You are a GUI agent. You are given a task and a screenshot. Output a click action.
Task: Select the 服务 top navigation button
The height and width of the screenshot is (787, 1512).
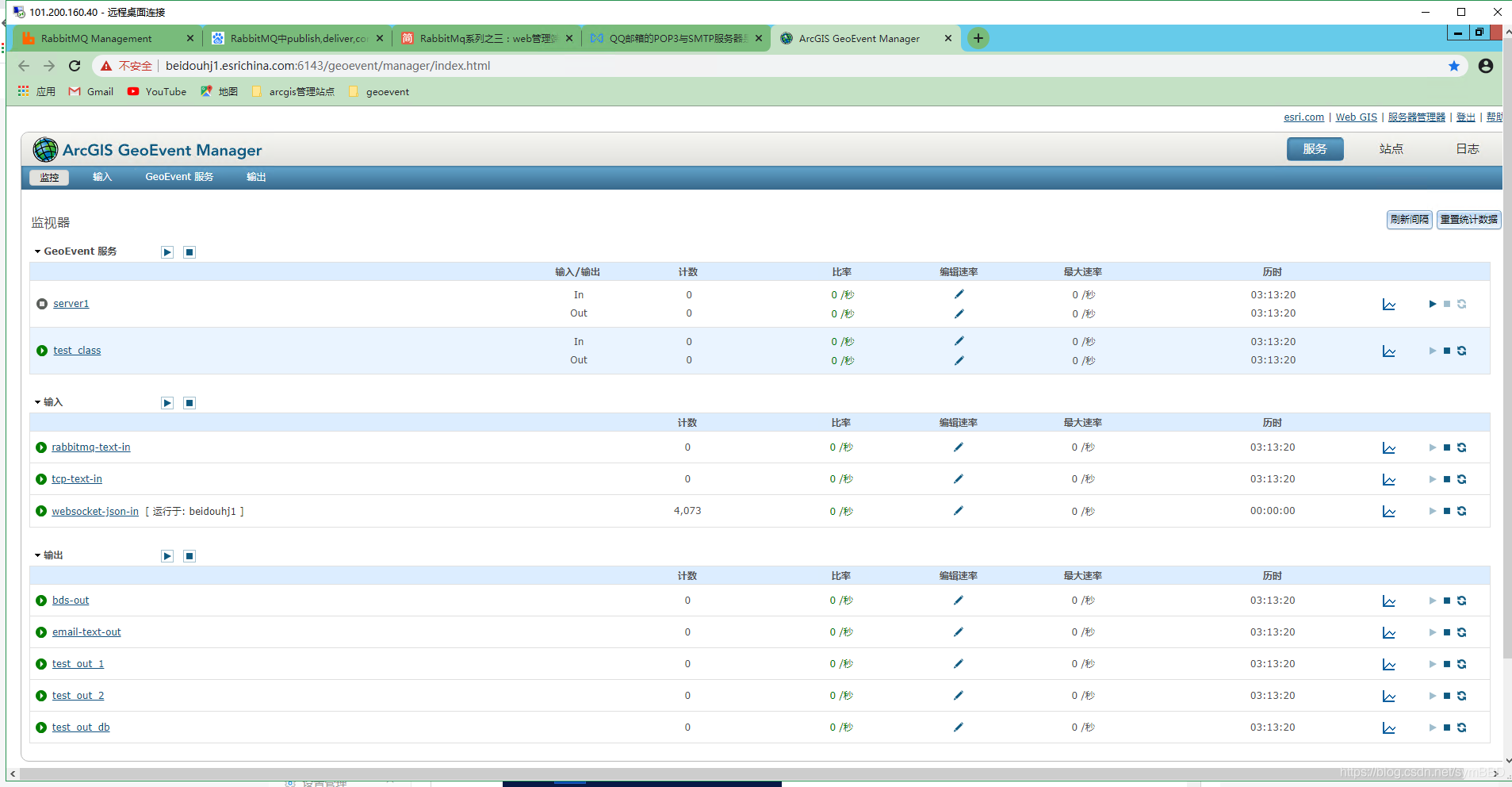pos(1315,149)
